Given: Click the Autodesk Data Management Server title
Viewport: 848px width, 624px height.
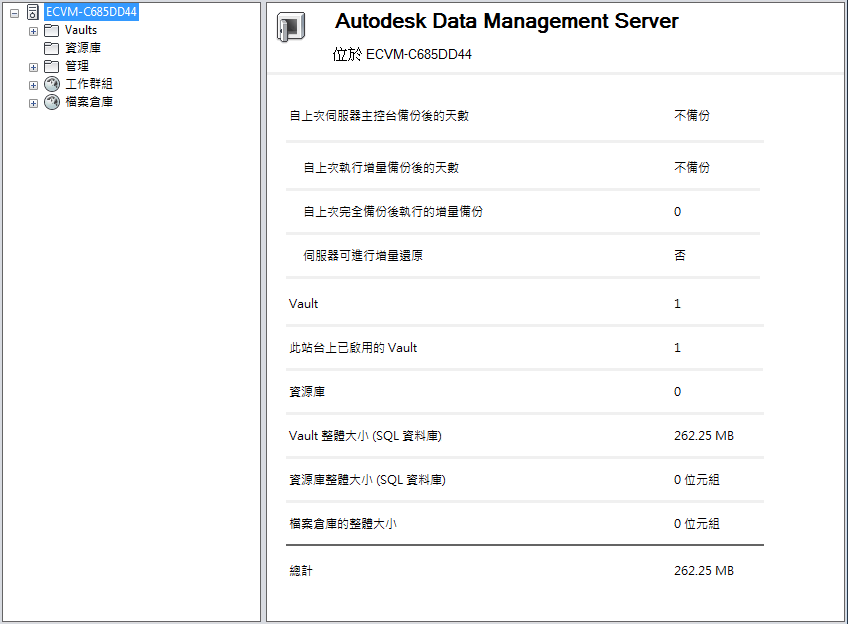Looking at the screenshot, I should (506, 22).
